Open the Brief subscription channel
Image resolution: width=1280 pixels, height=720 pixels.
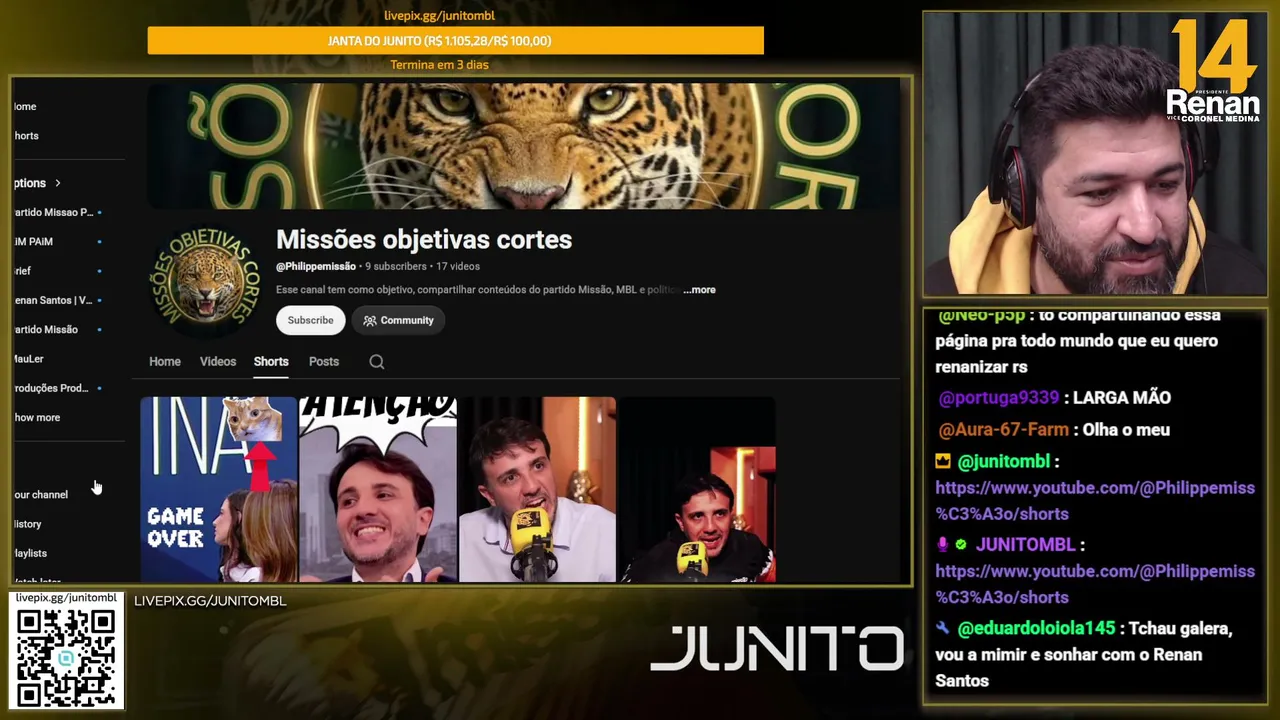coord(23,271)
